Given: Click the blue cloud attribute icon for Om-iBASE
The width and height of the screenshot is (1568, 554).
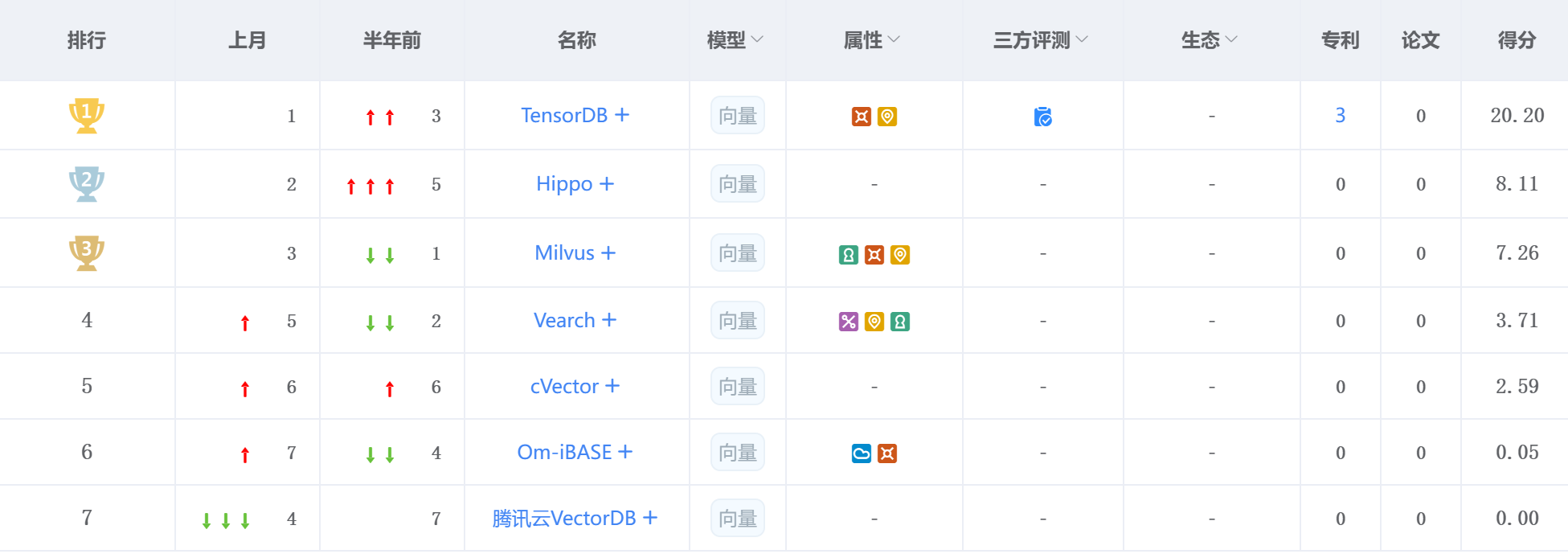Looking at the screenshot, I should pos(862,453).
